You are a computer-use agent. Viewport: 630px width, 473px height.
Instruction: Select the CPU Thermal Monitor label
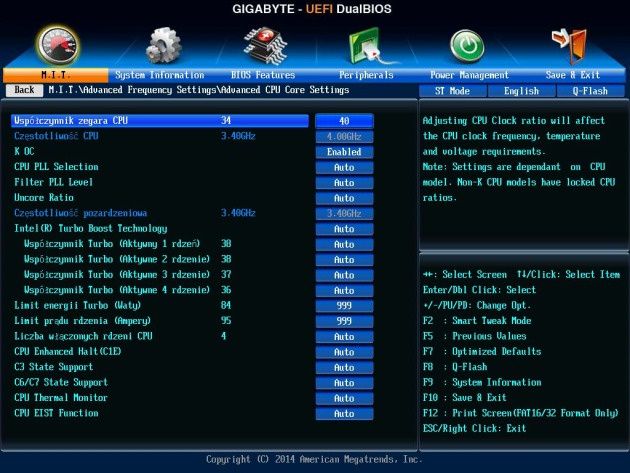61,398
